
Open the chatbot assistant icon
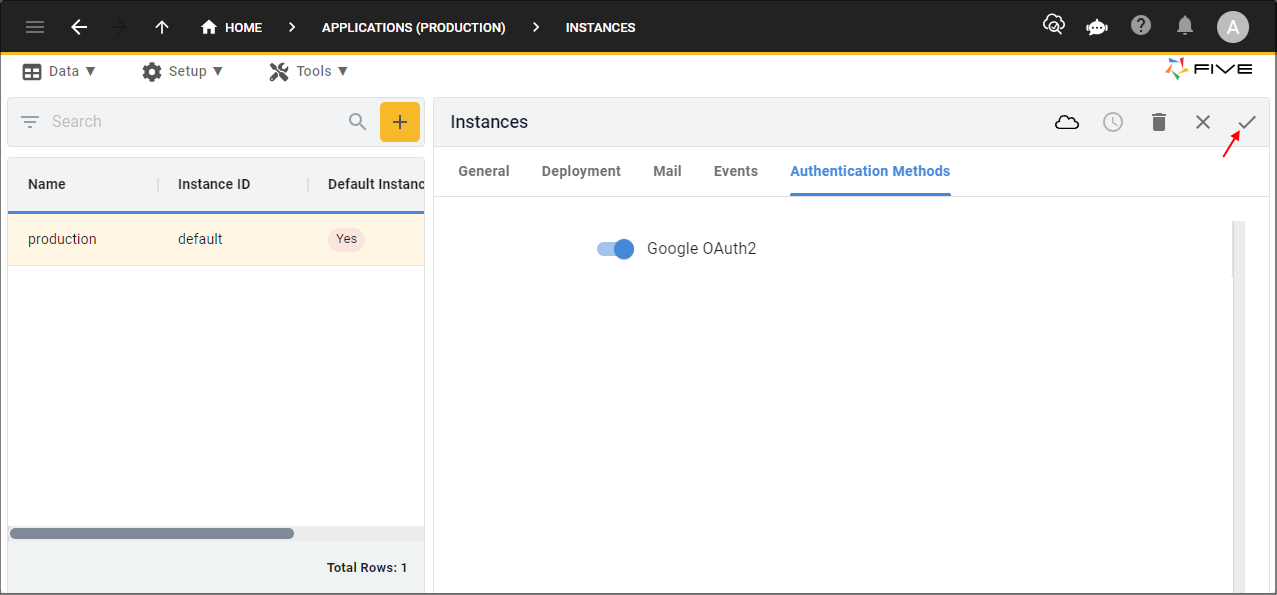pos(1097,27)
